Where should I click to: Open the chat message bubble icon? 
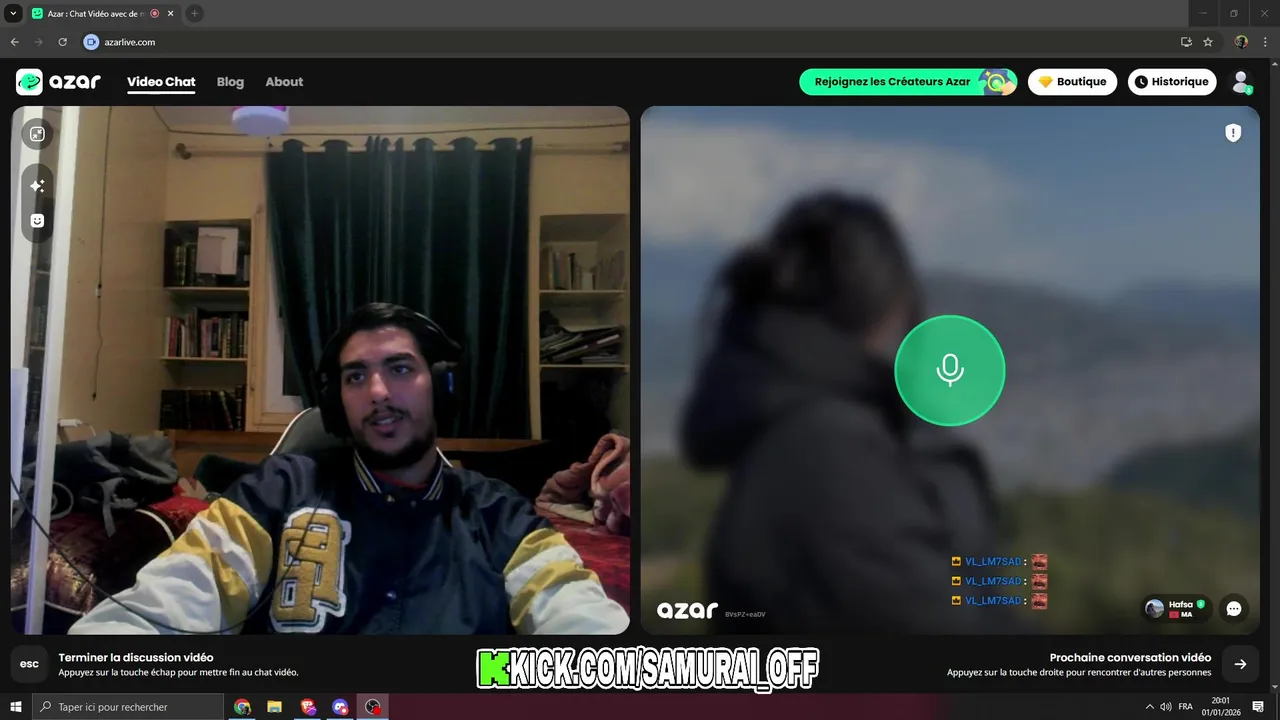[1234, 608]
